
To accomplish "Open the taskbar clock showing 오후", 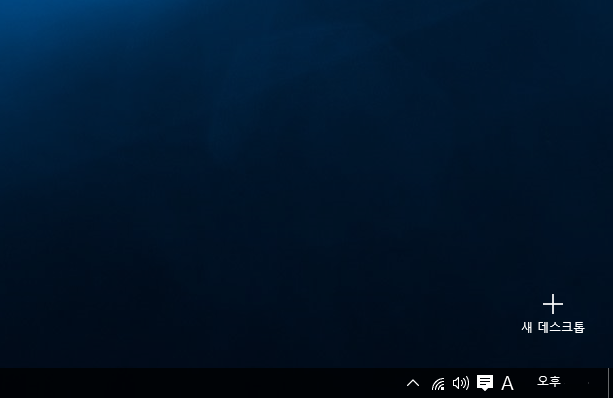I will (x=549, y=381).
